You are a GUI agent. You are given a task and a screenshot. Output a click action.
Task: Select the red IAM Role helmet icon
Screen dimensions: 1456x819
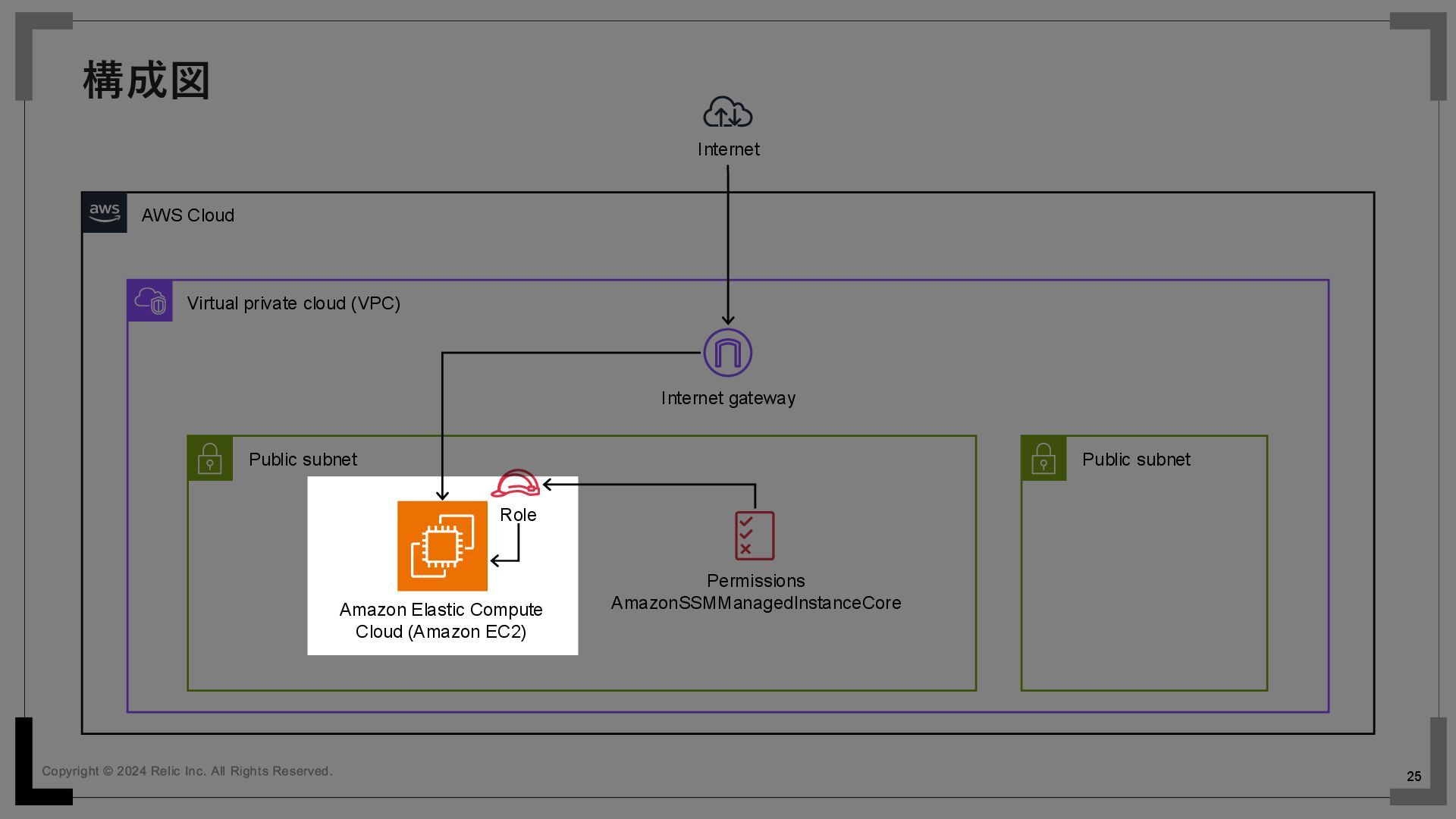point(516,483)
